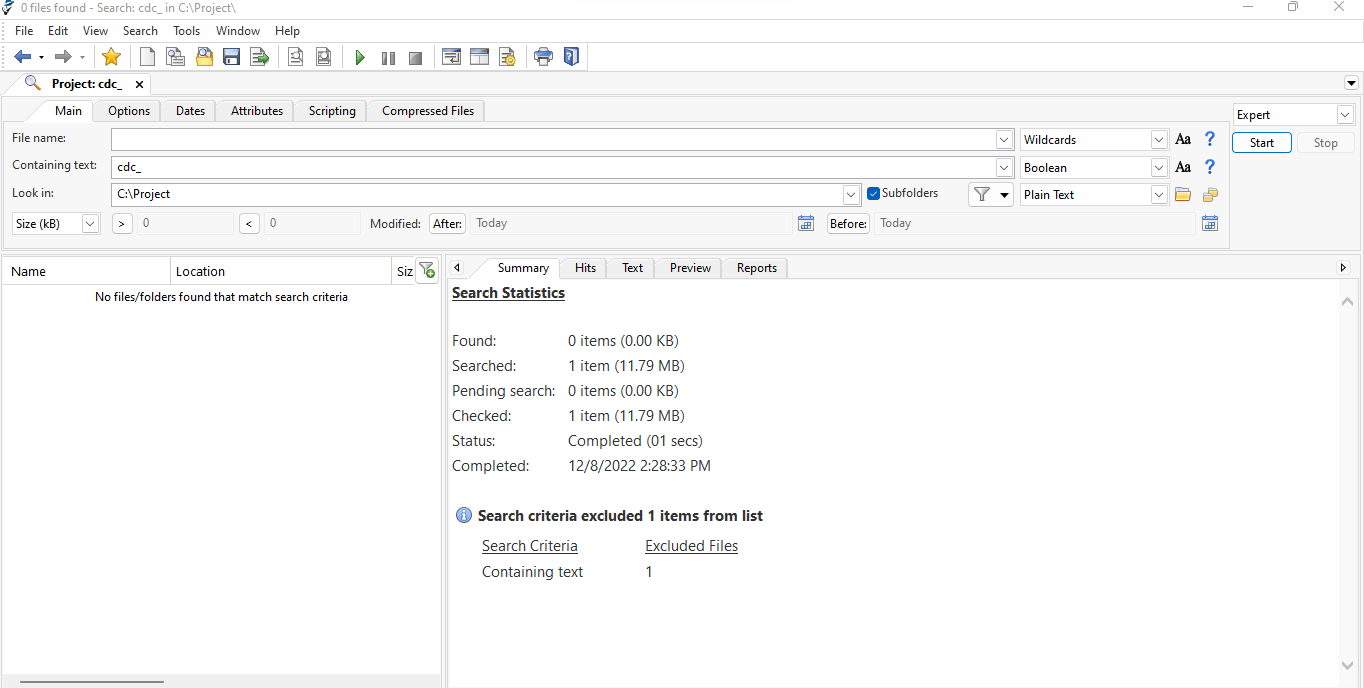Open the stacked folders icon beside Plain Text
This screenshot has width=1364, height=688.
click(1210, 195)
